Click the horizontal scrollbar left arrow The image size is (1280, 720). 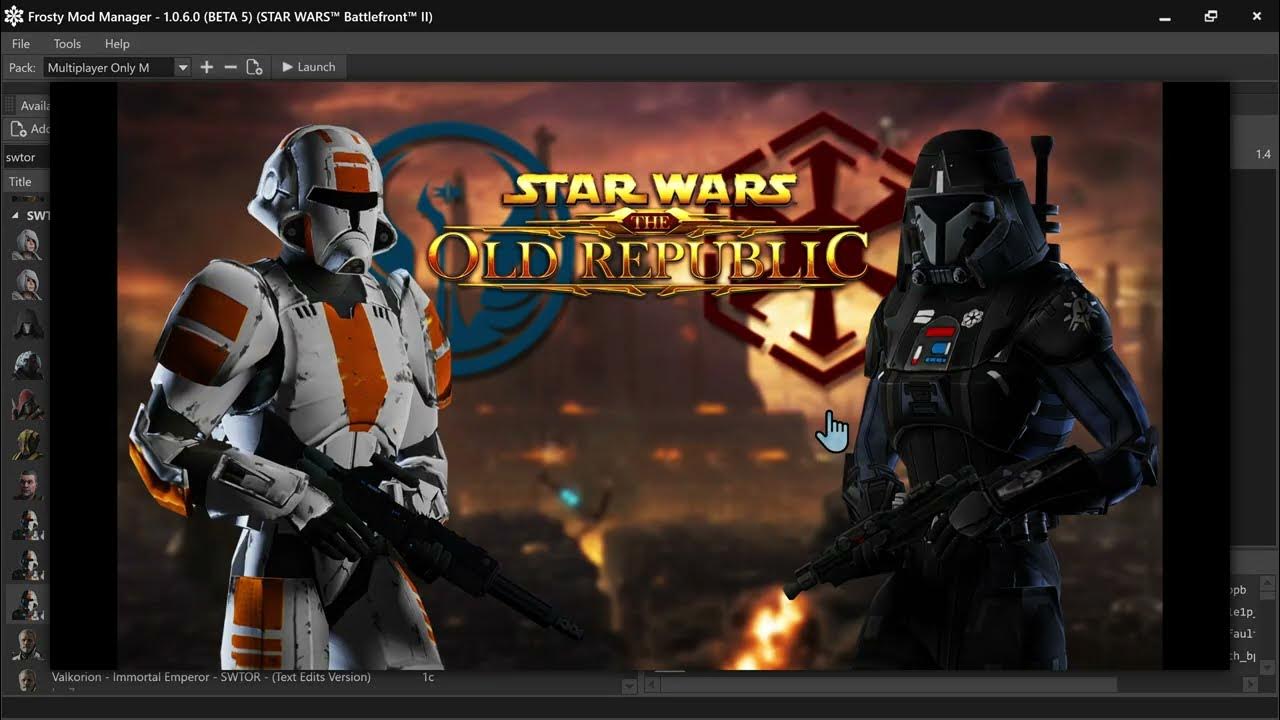(651, 685)
